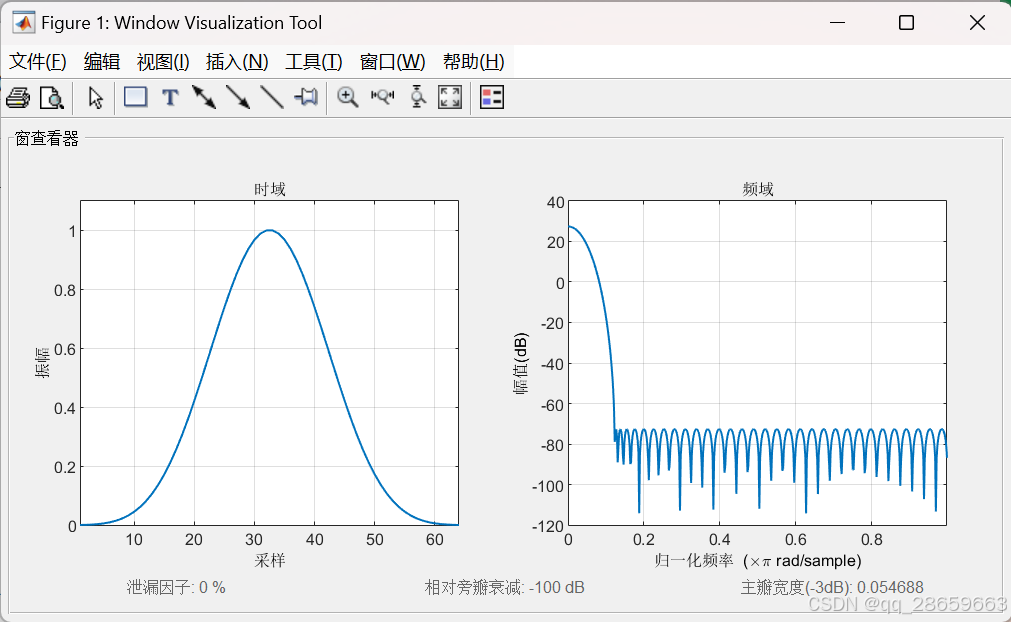Choose the Insert Rectangle tool
The height and width of the screenshot is (622, 1011).
[135, 97]
